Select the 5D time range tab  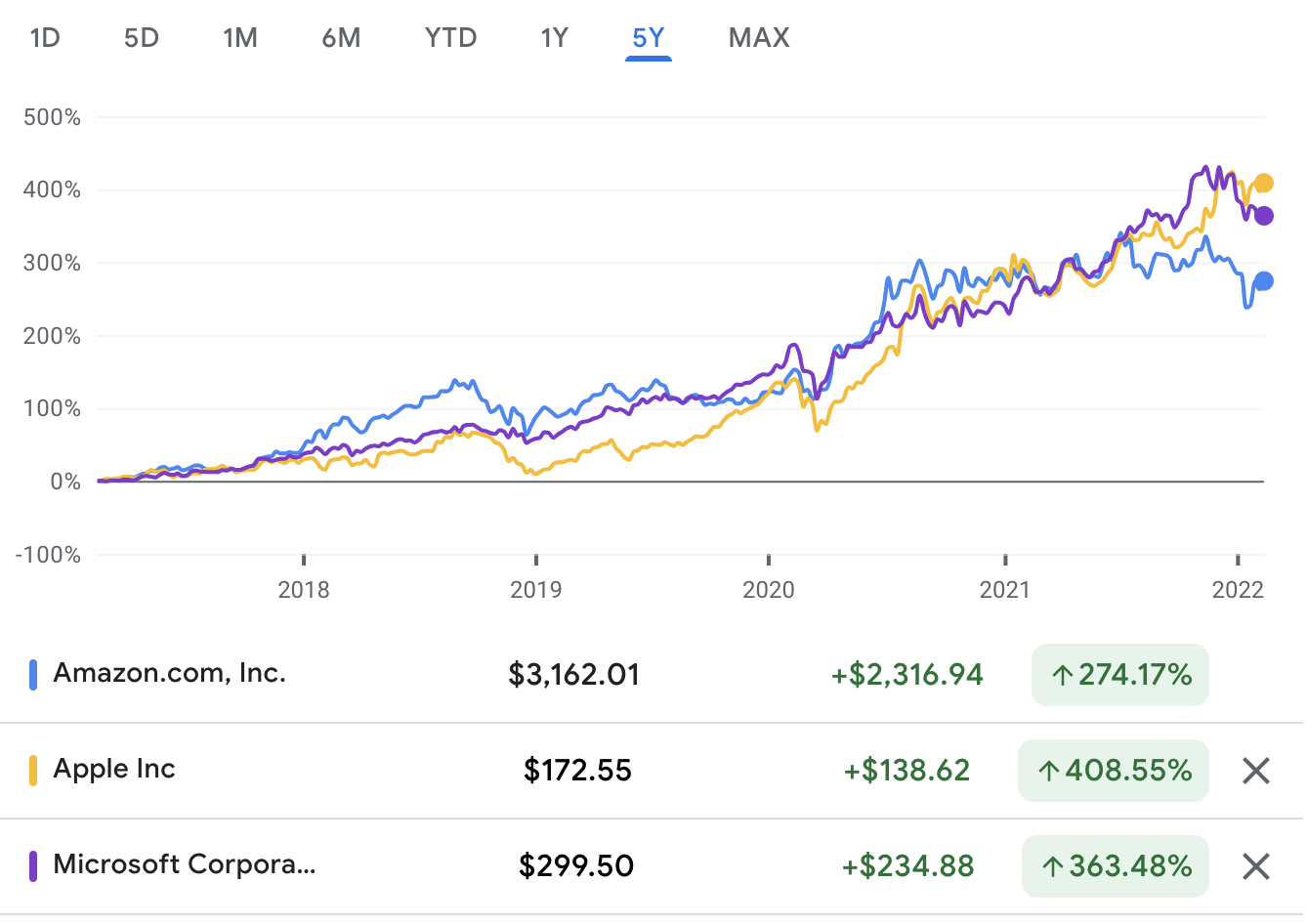(x=142, y=38)
